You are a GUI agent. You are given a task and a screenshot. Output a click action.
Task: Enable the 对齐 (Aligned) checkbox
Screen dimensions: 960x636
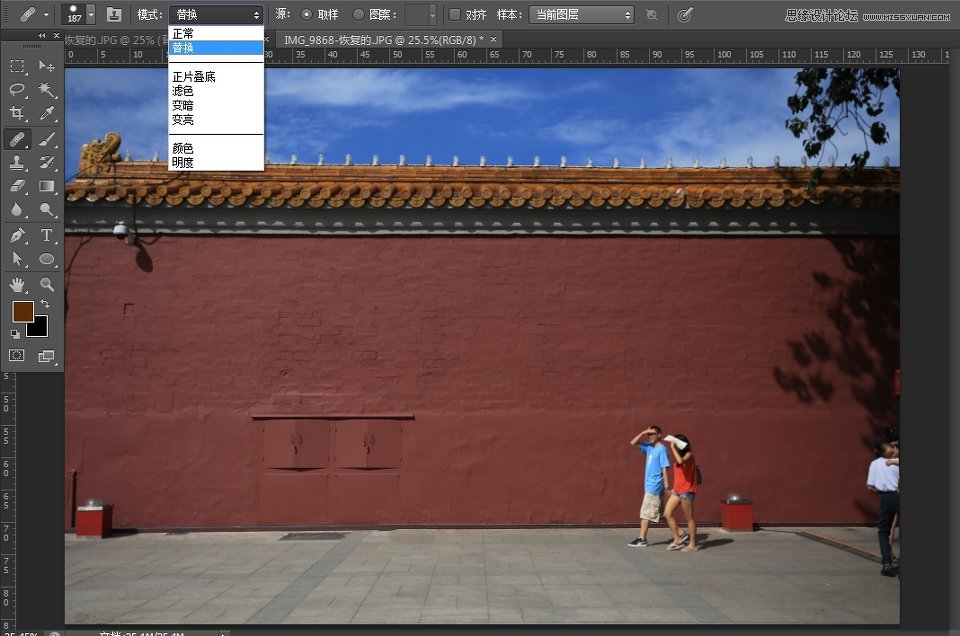click(x=452, y=15)
